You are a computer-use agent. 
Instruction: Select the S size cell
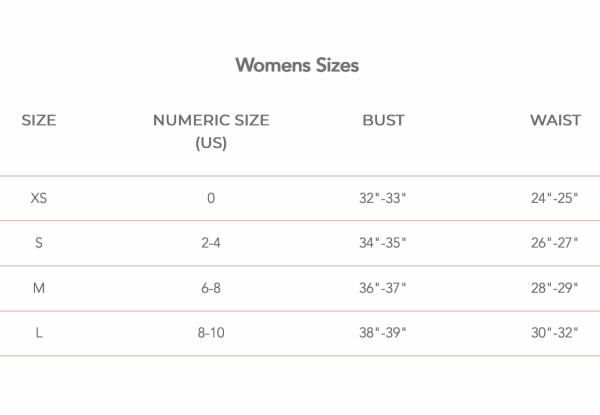(x=39, y=243)
